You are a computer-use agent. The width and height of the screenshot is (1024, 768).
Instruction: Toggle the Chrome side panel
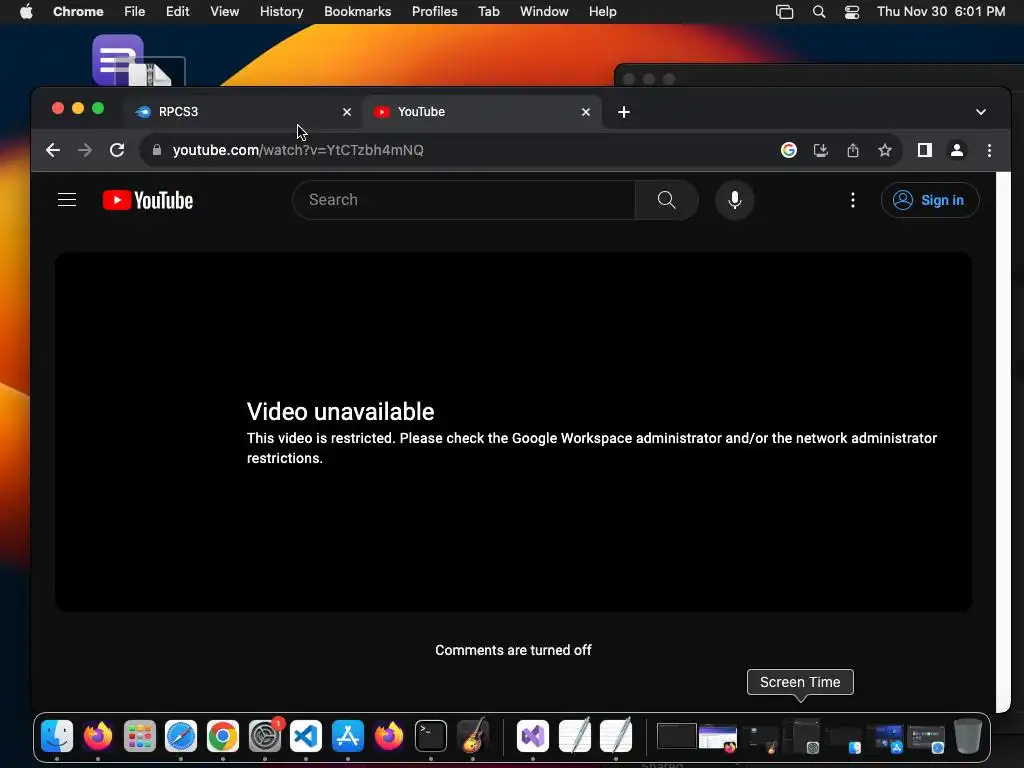coord(925,150)
